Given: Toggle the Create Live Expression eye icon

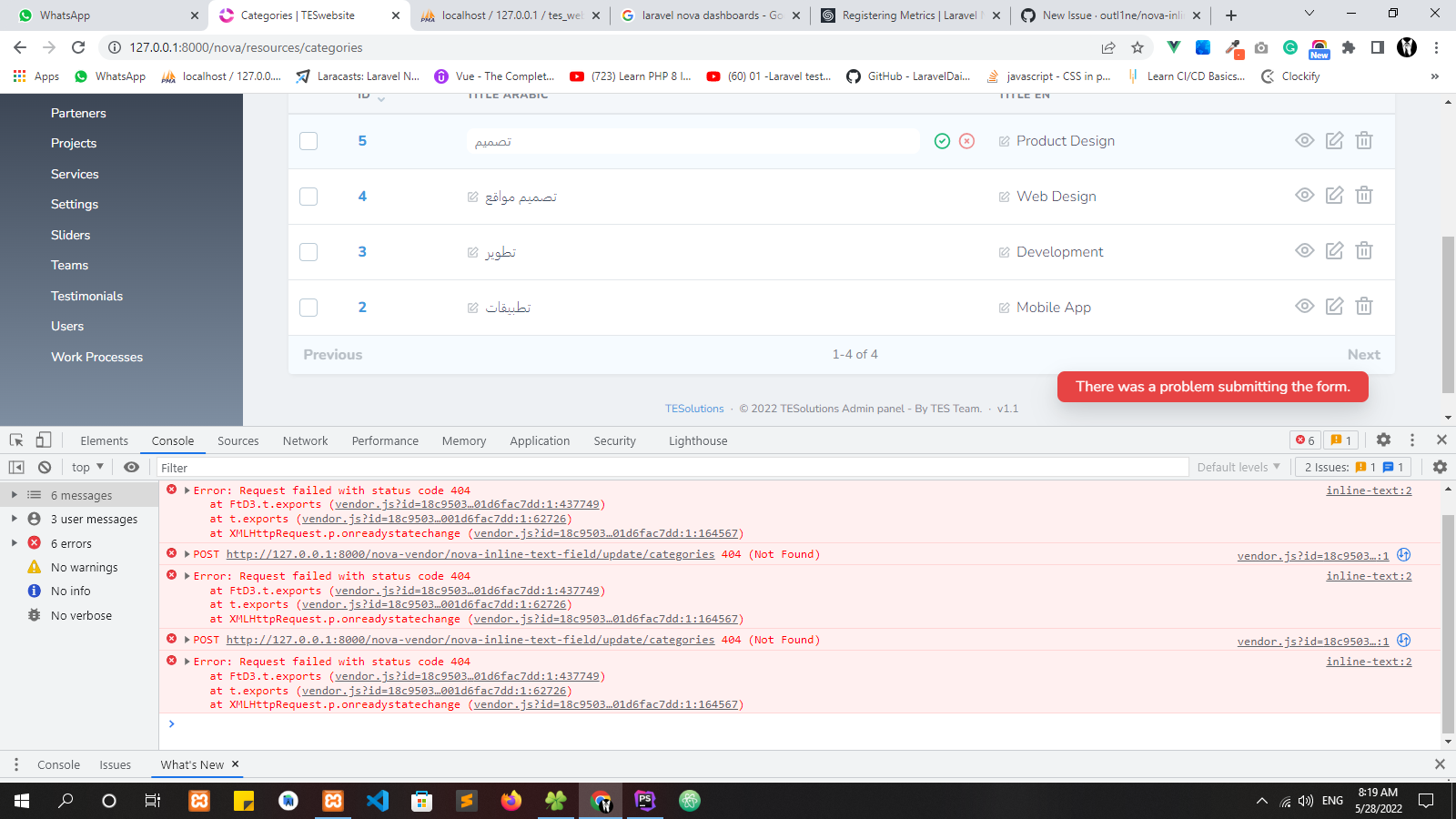Looking at the screenshot, I should point(131,467).
